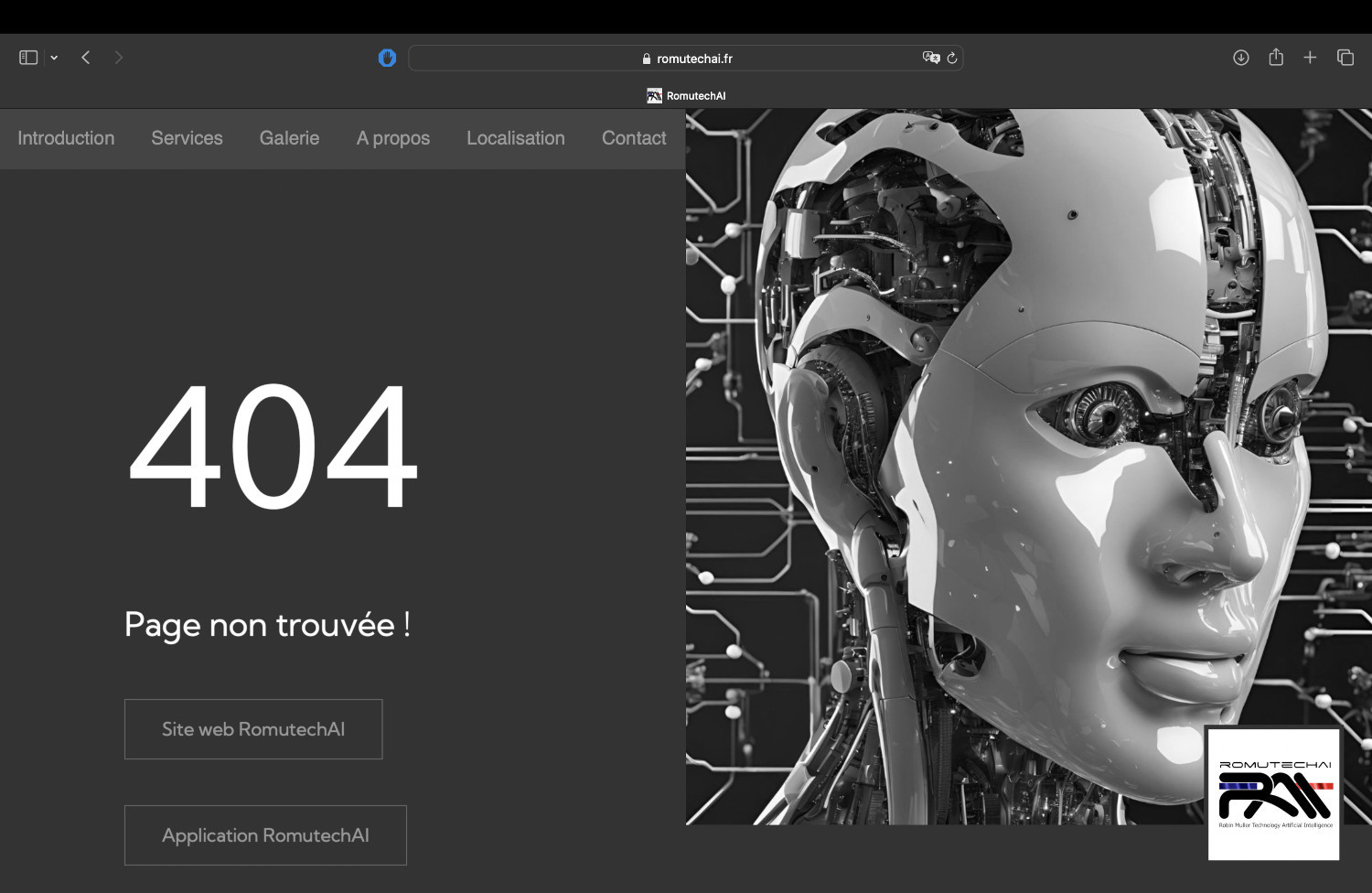The width and height of the screenshot is (1372, 893).
Task: Navigate to A propos
Action: coord(392,138)
